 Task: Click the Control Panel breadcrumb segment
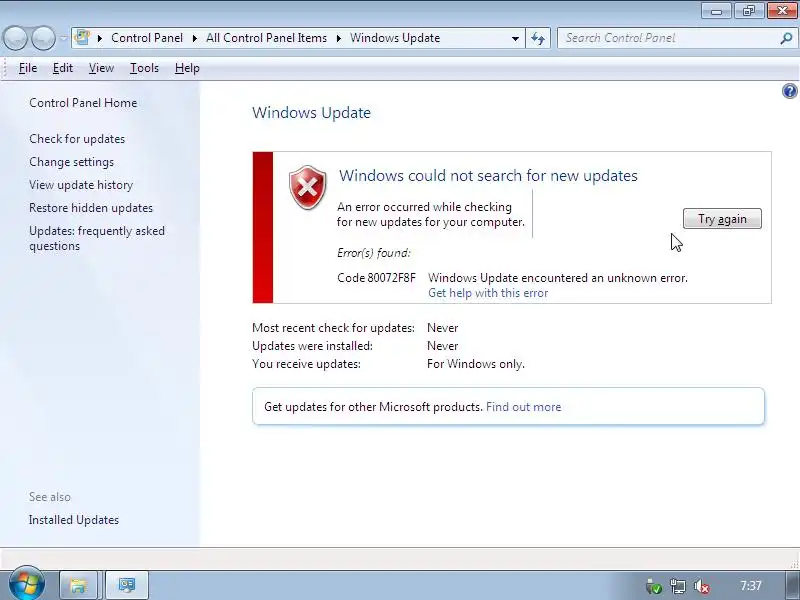tap(147, 38)
